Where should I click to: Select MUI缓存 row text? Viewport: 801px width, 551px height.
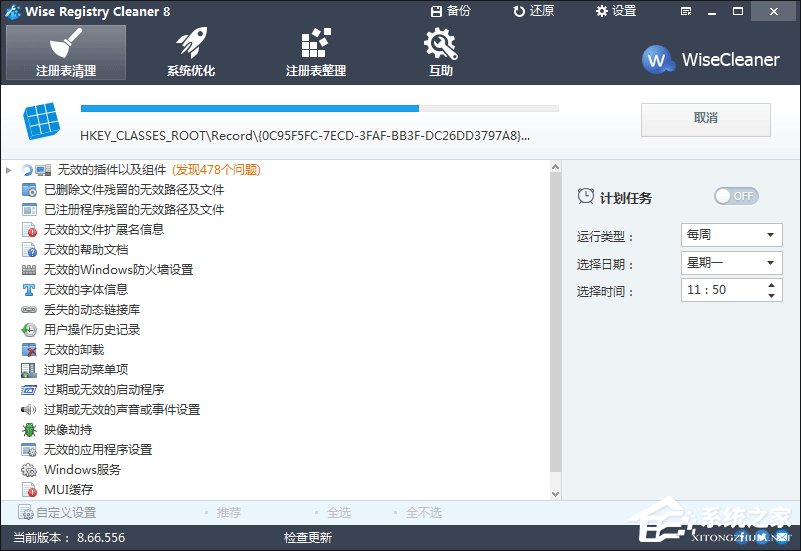point(69,490)
